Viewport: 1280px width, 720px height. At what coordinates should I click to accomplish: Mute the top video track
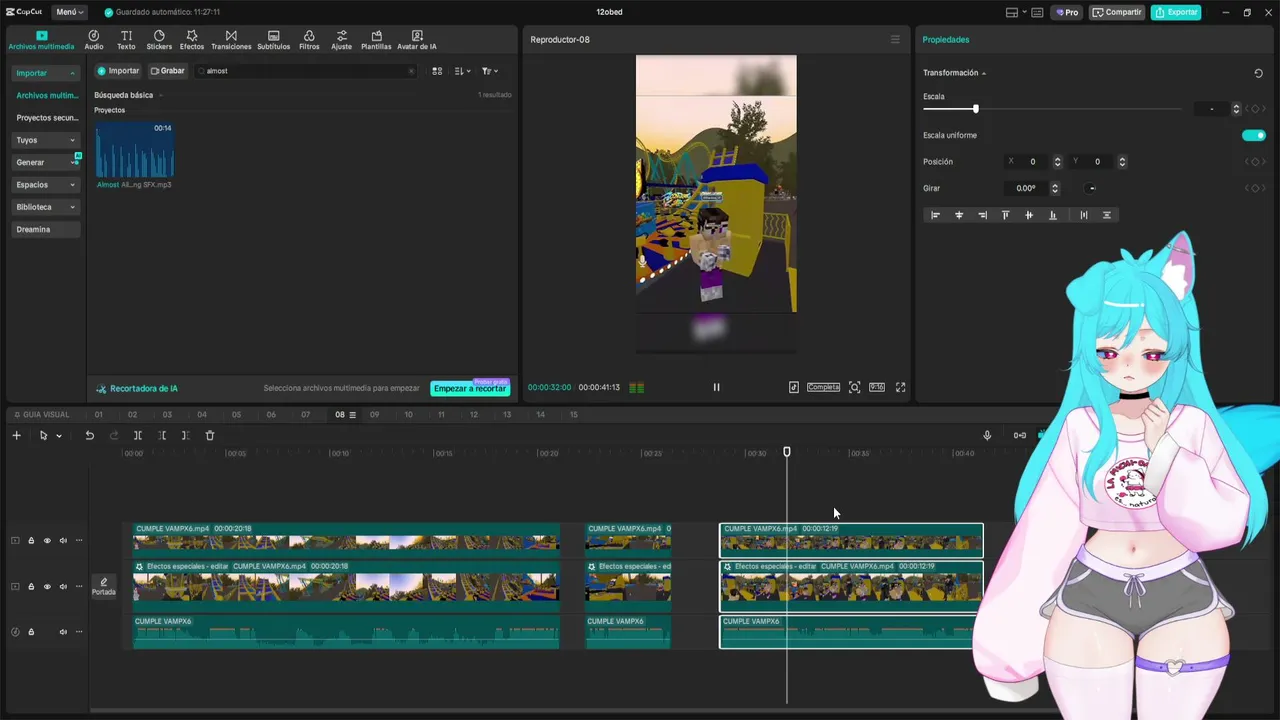(63, 541)
